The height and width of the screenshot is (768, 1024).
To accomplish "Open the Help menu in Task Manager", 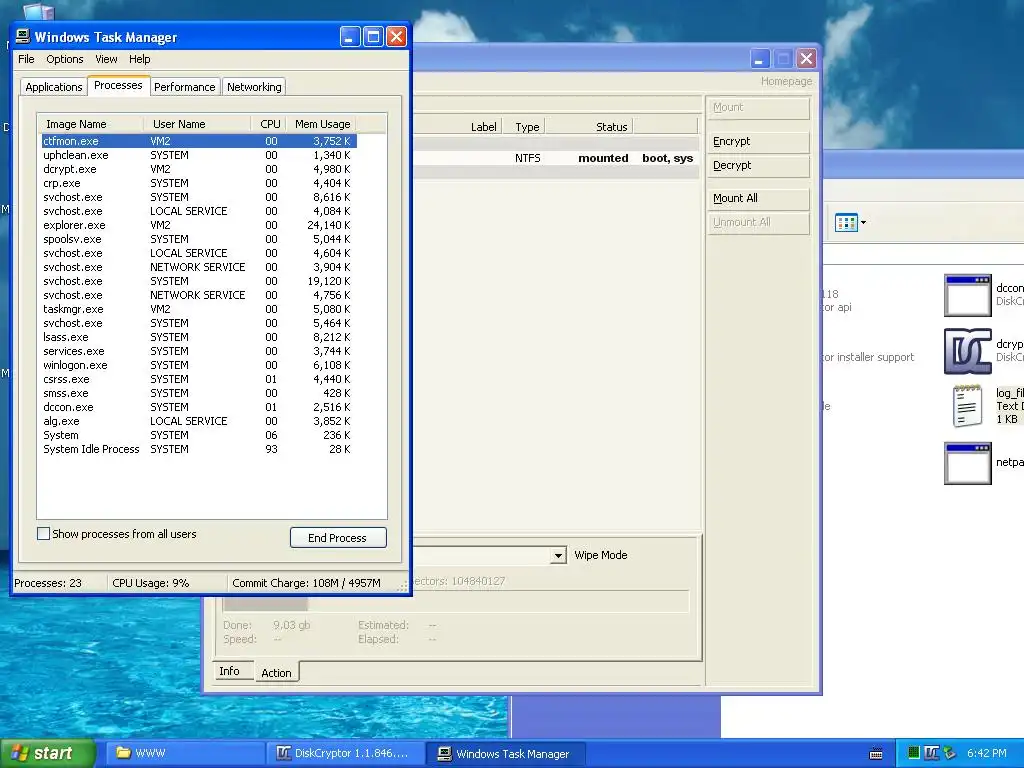I will coord(140,59).
